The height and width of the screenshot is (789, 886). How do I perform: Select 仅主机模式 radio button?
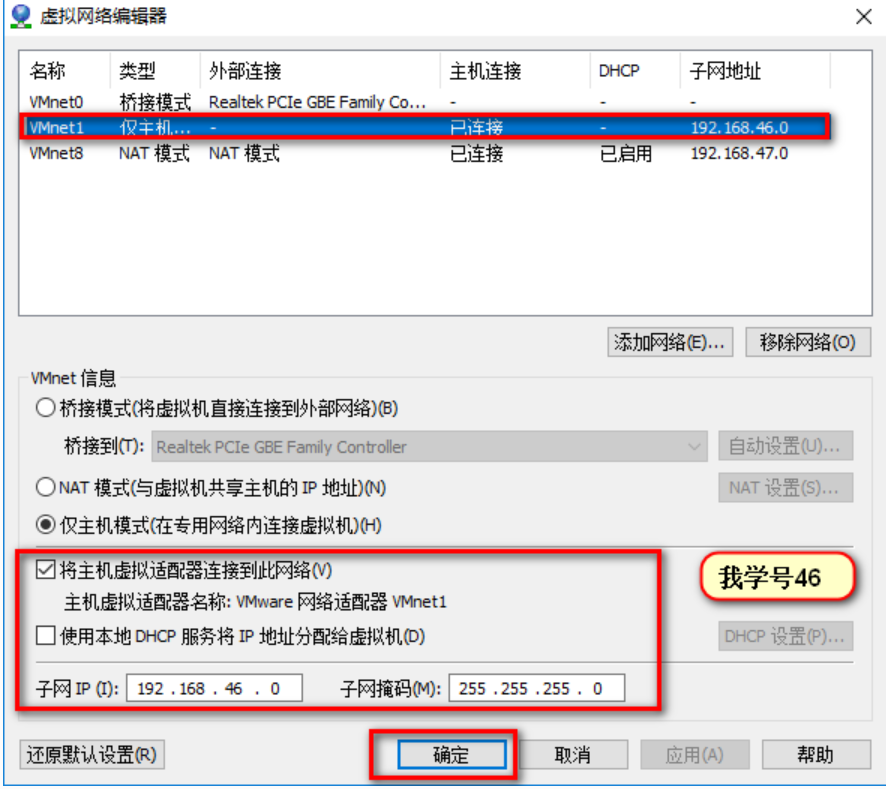coord(45,525)
